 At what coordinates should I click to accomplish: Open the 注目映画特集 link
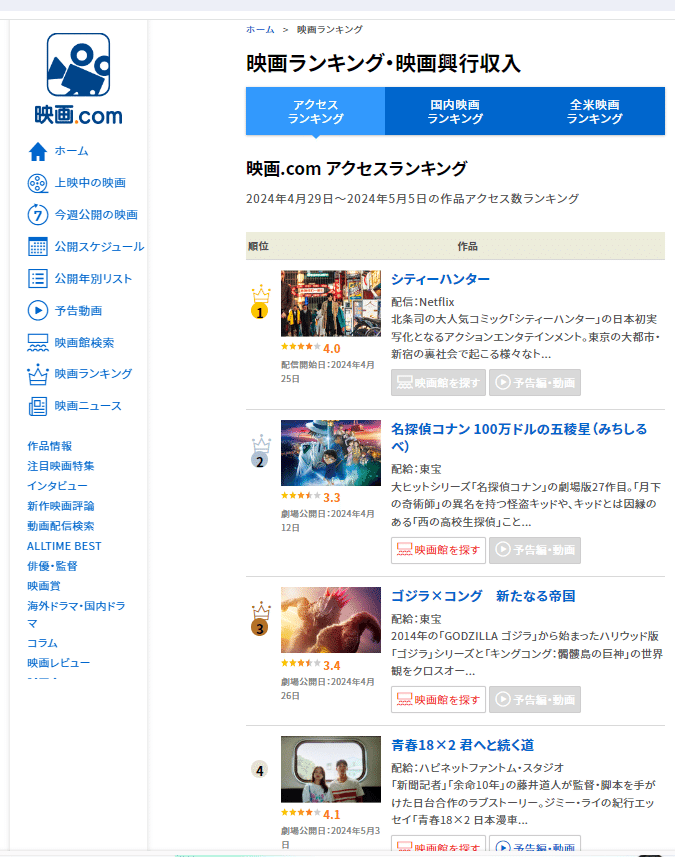coord(61,466)
